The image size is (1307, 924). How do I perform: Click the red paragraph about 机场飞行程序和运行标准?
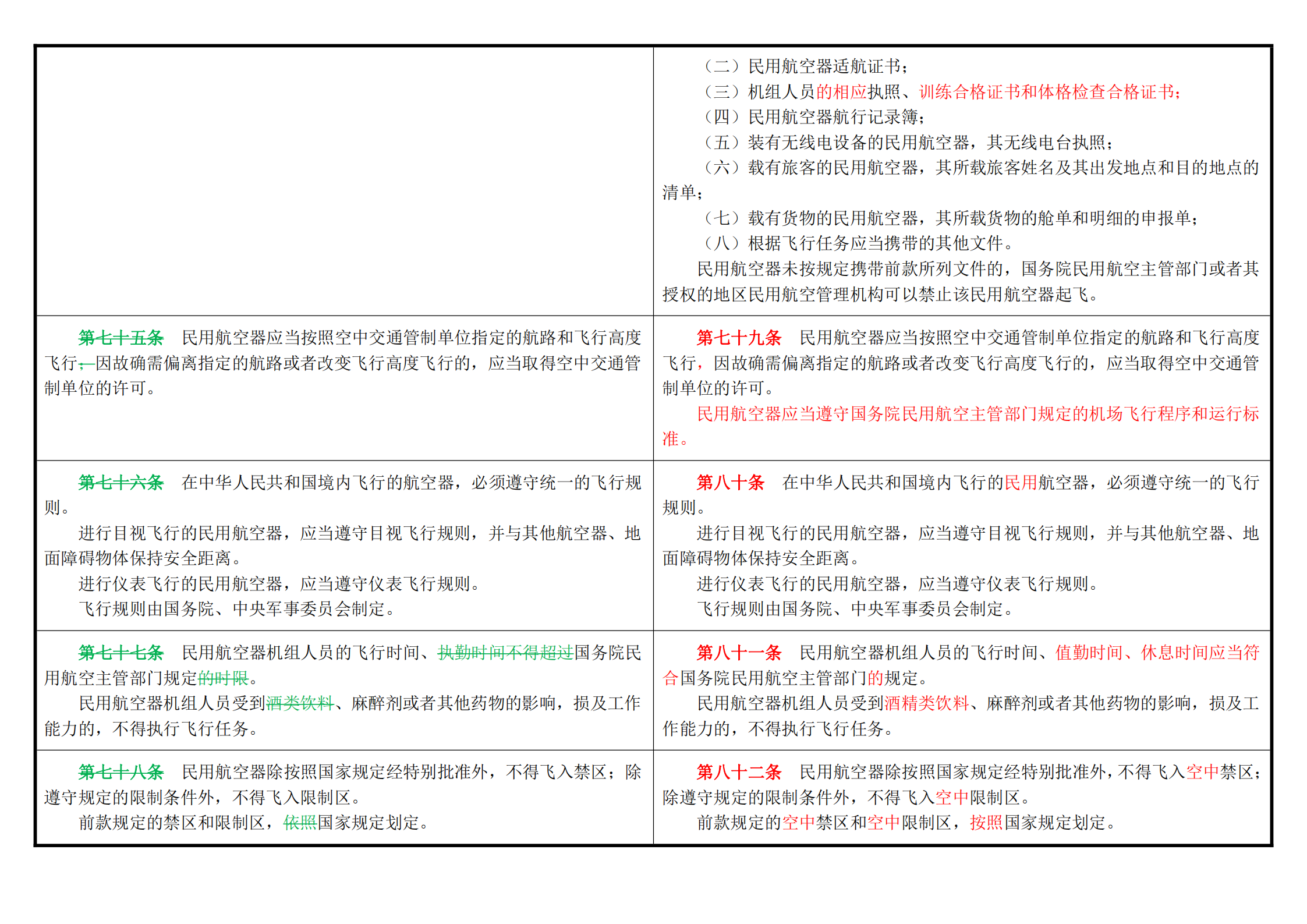[961, 426]
